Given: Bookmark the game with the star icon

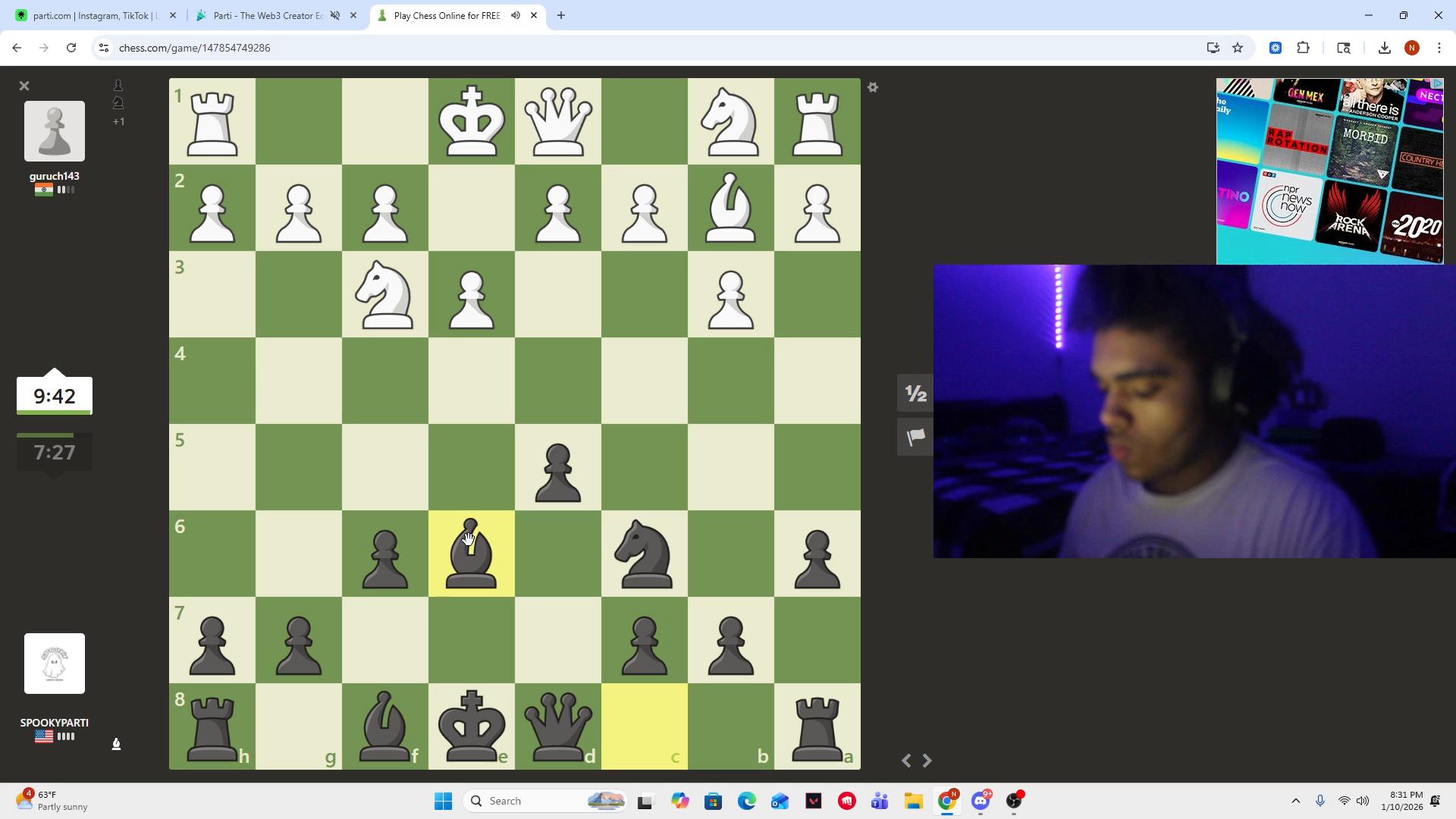Looking at the screenshot, I should tap(1238, 47).
